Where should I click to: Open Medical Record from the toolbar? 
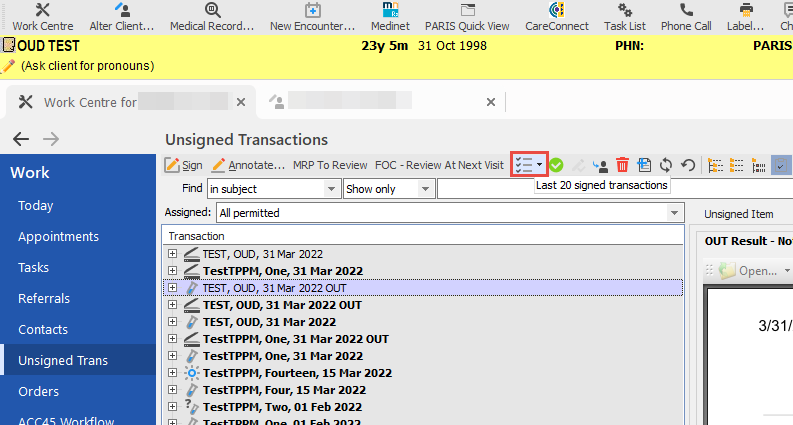click(x=212, y=17)
